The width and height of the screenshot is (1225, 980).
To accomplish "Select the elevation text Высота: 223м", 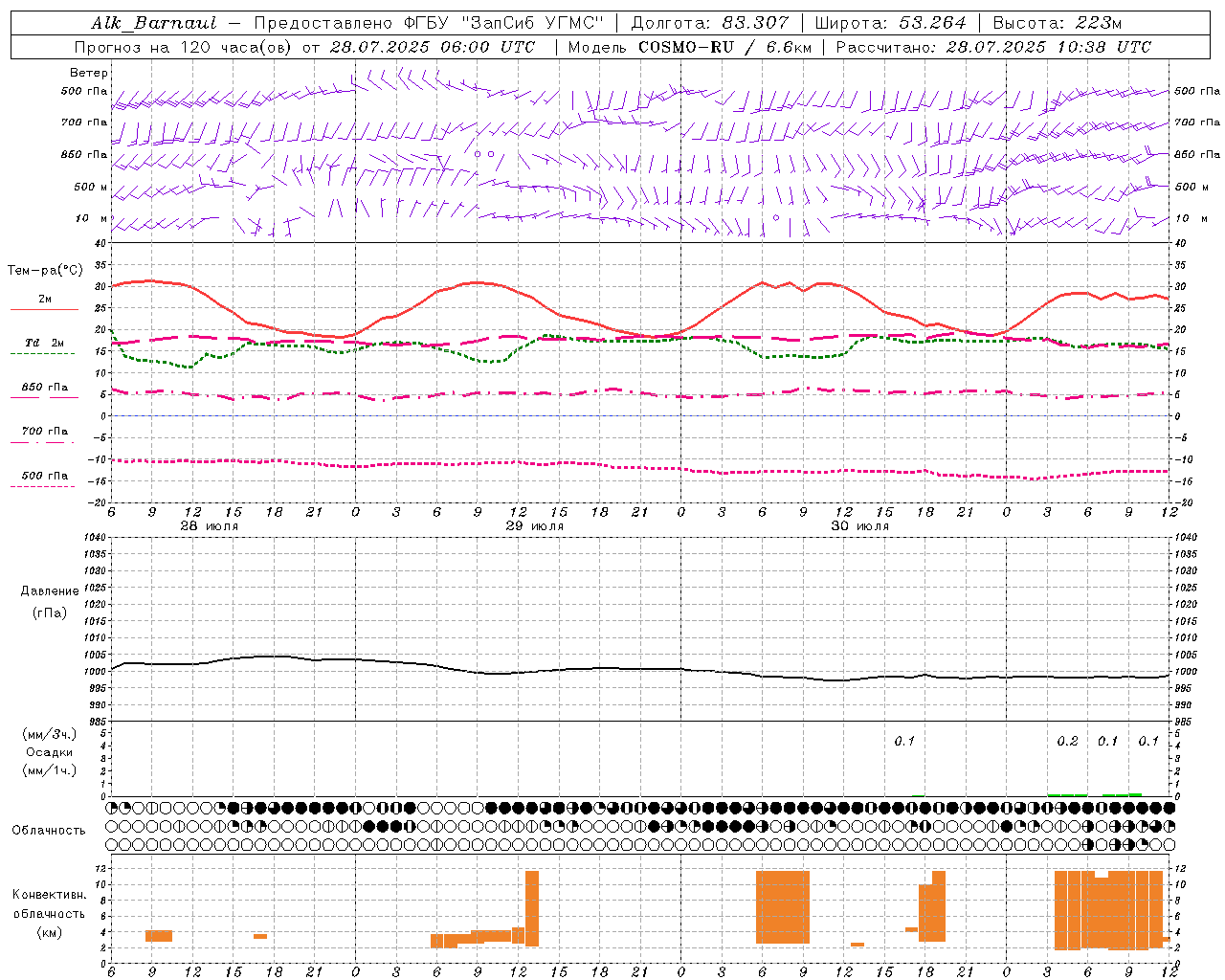I will (1058, 23).
